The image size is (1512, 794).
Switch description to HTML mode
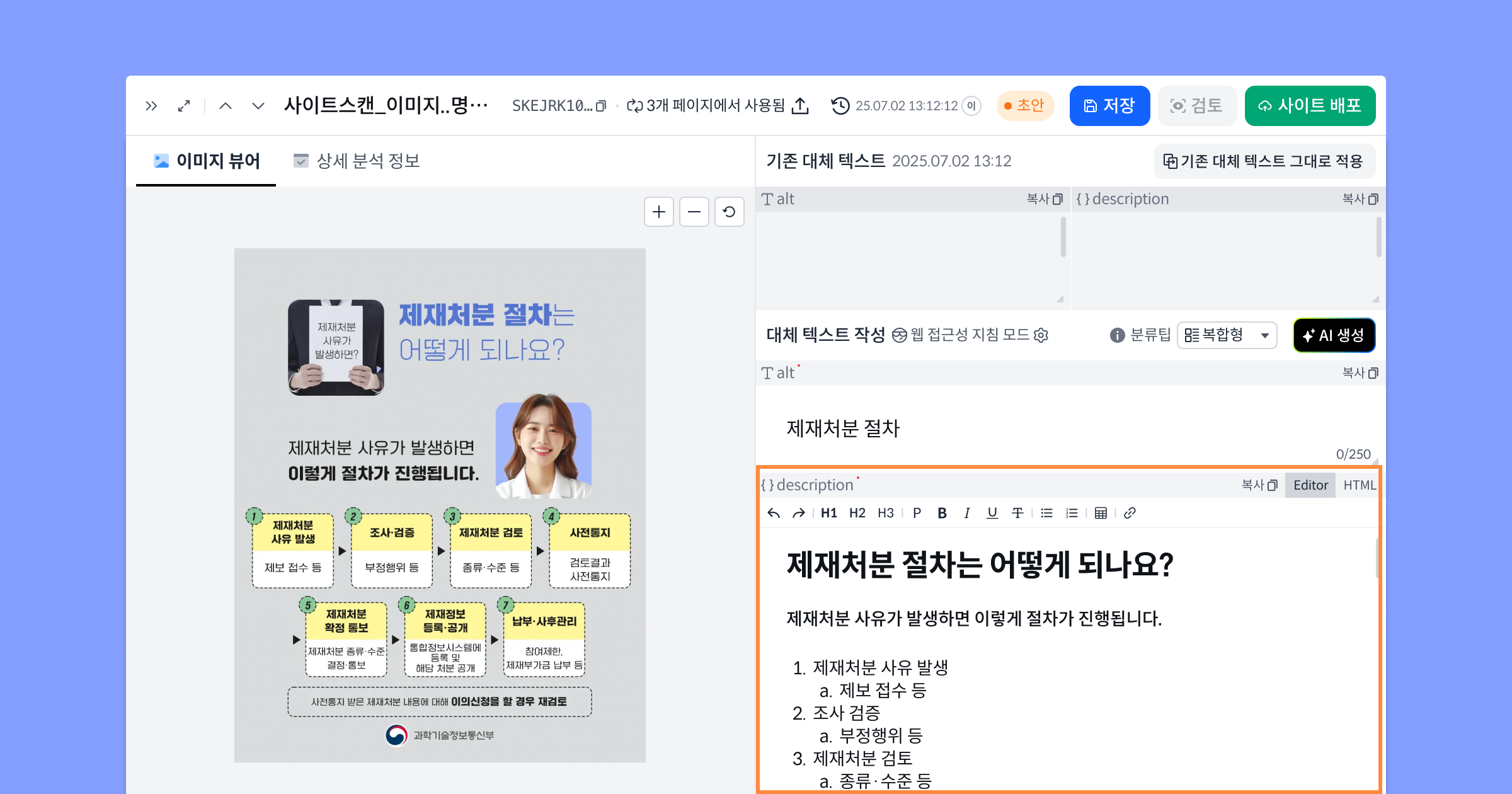tap(1360, 485)
